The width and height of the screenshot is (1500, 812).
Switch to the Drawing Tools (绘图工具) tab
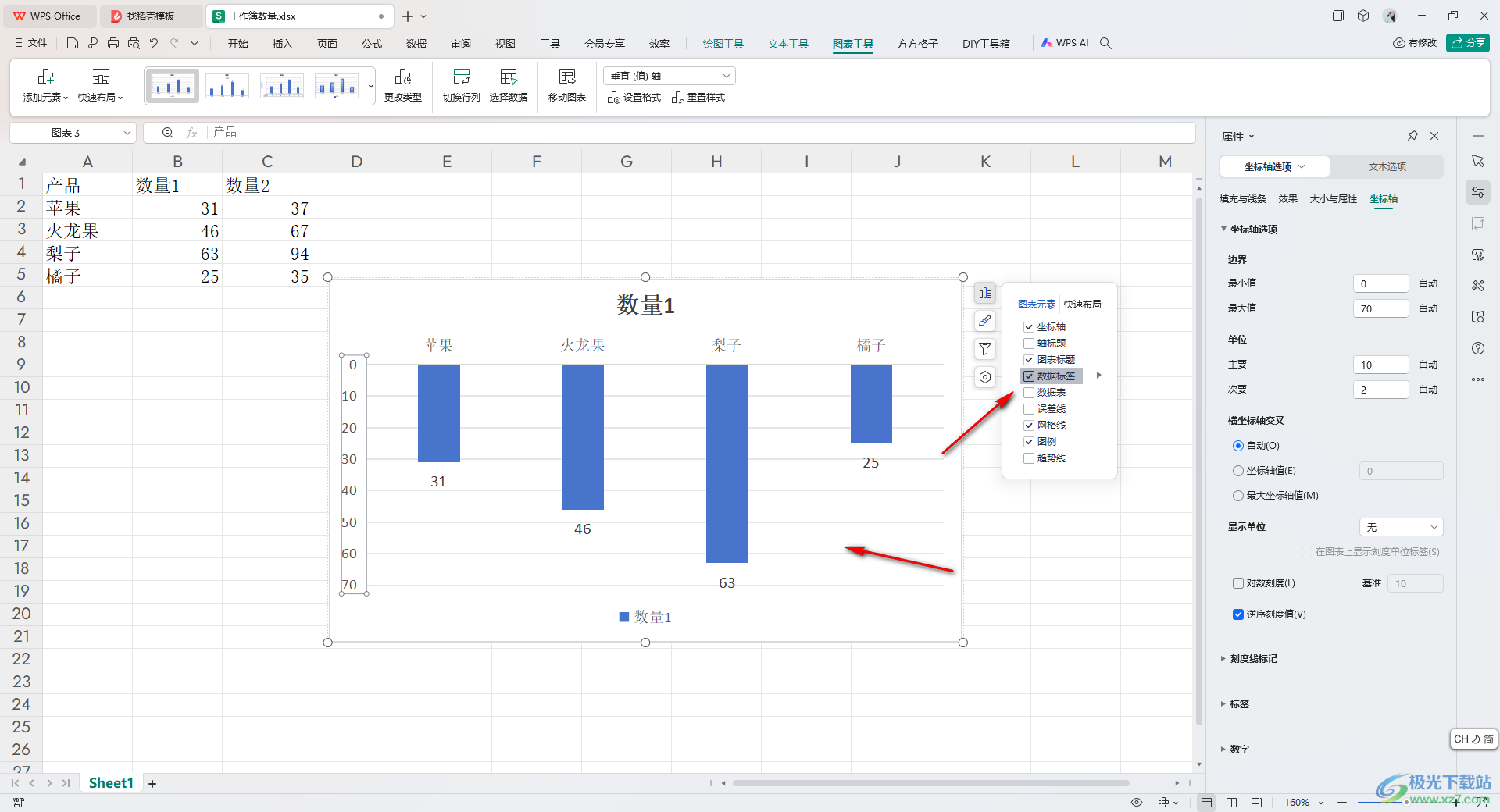pyautogui.click(x=723, y=44)
